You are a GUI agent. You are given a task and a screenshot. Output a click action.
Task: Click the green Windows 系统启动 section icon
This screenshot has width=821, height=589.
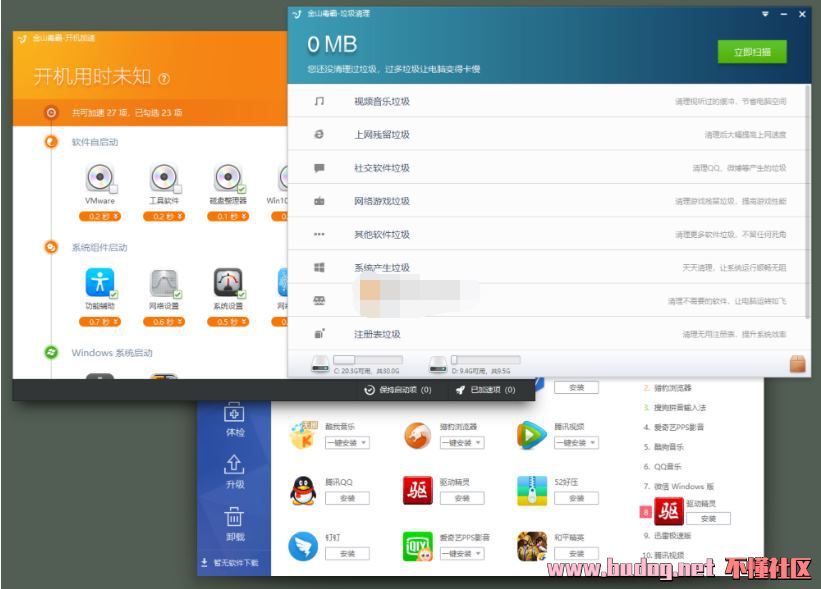51,352
